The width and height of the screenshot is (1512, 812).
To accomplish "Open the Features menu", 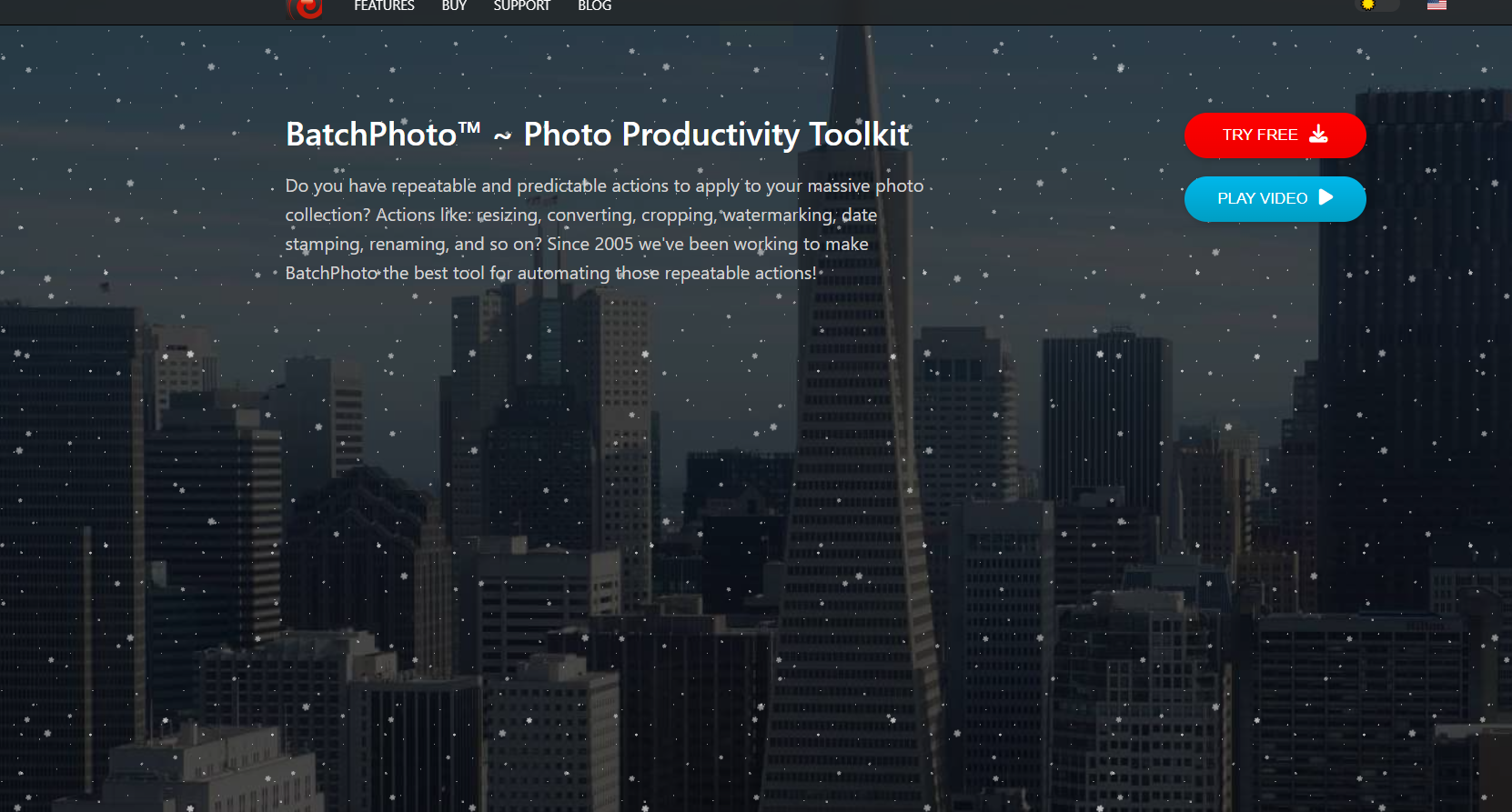I will (384, 5).
